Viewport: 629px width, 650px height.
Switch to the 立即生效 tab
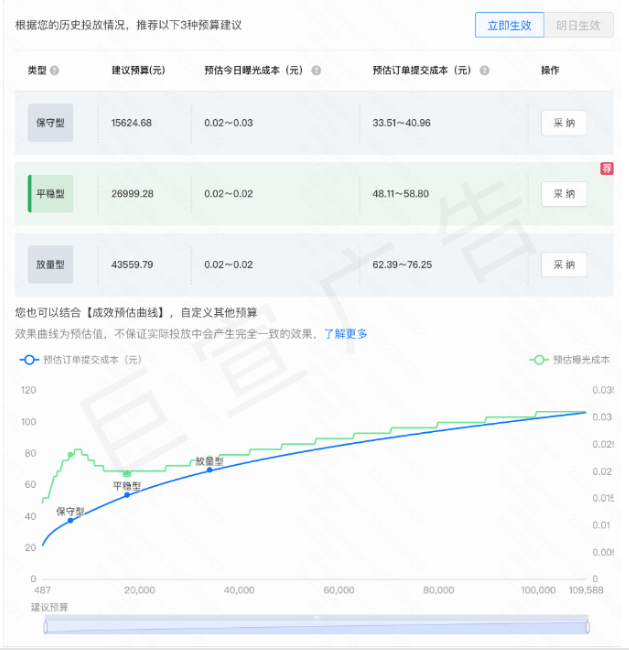509,25
